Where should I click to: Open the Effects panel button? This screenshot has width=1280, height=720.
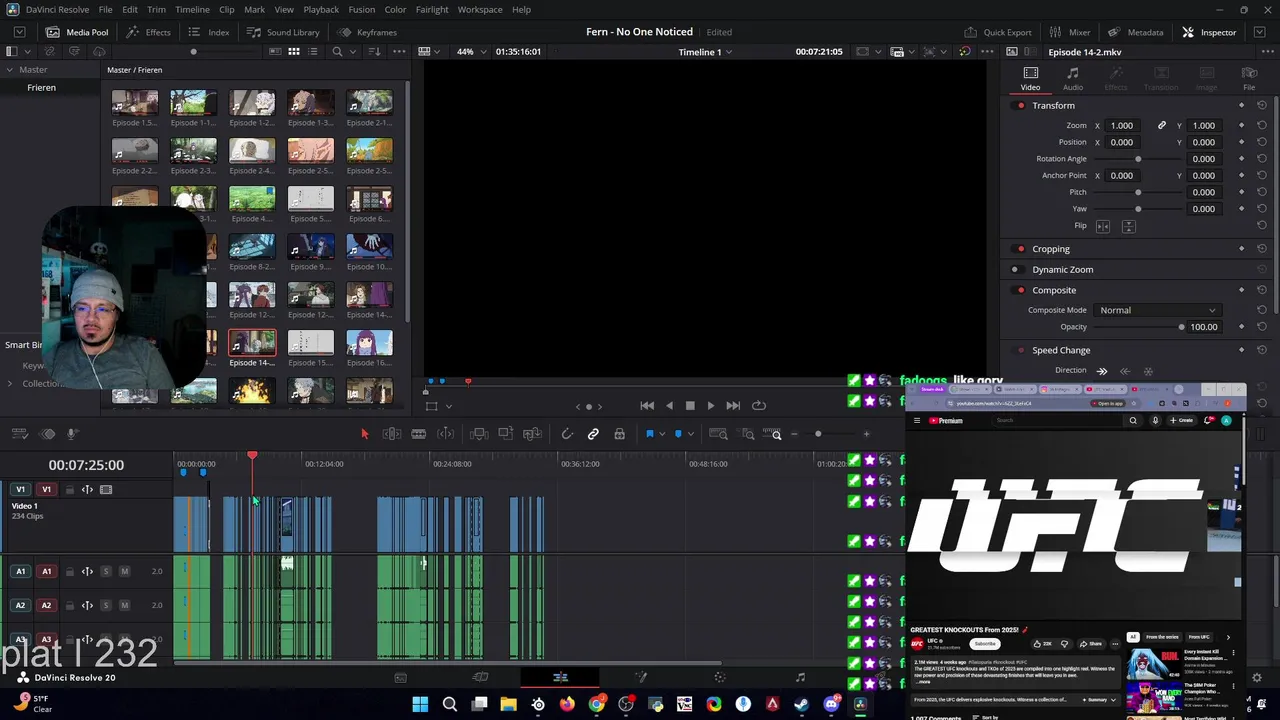148,32
